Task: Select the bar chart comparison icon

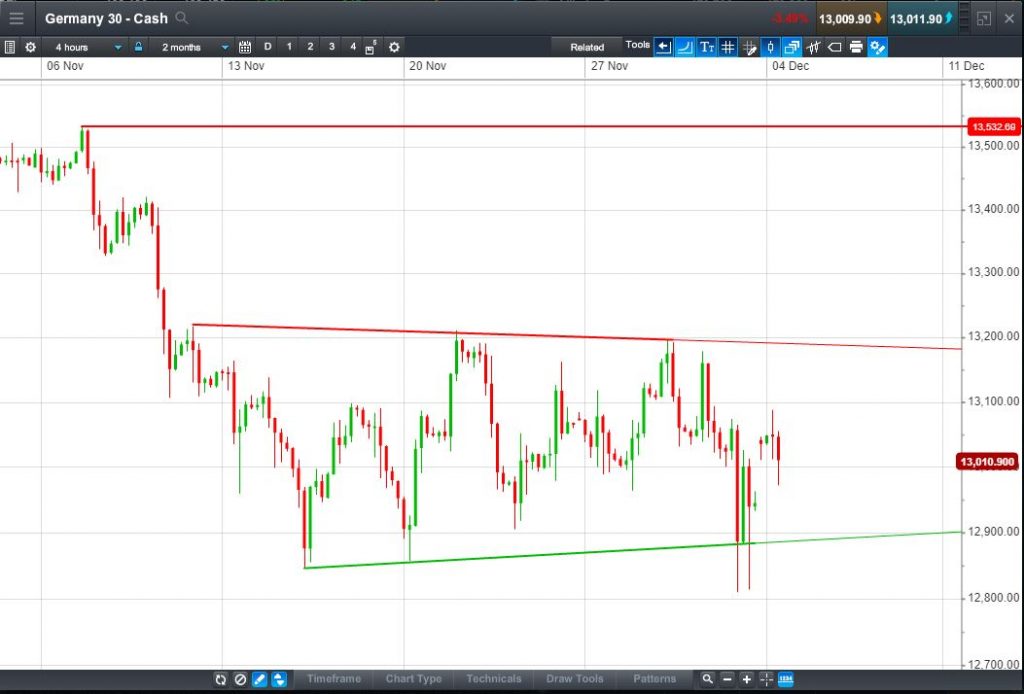Action: coord(813,47)
